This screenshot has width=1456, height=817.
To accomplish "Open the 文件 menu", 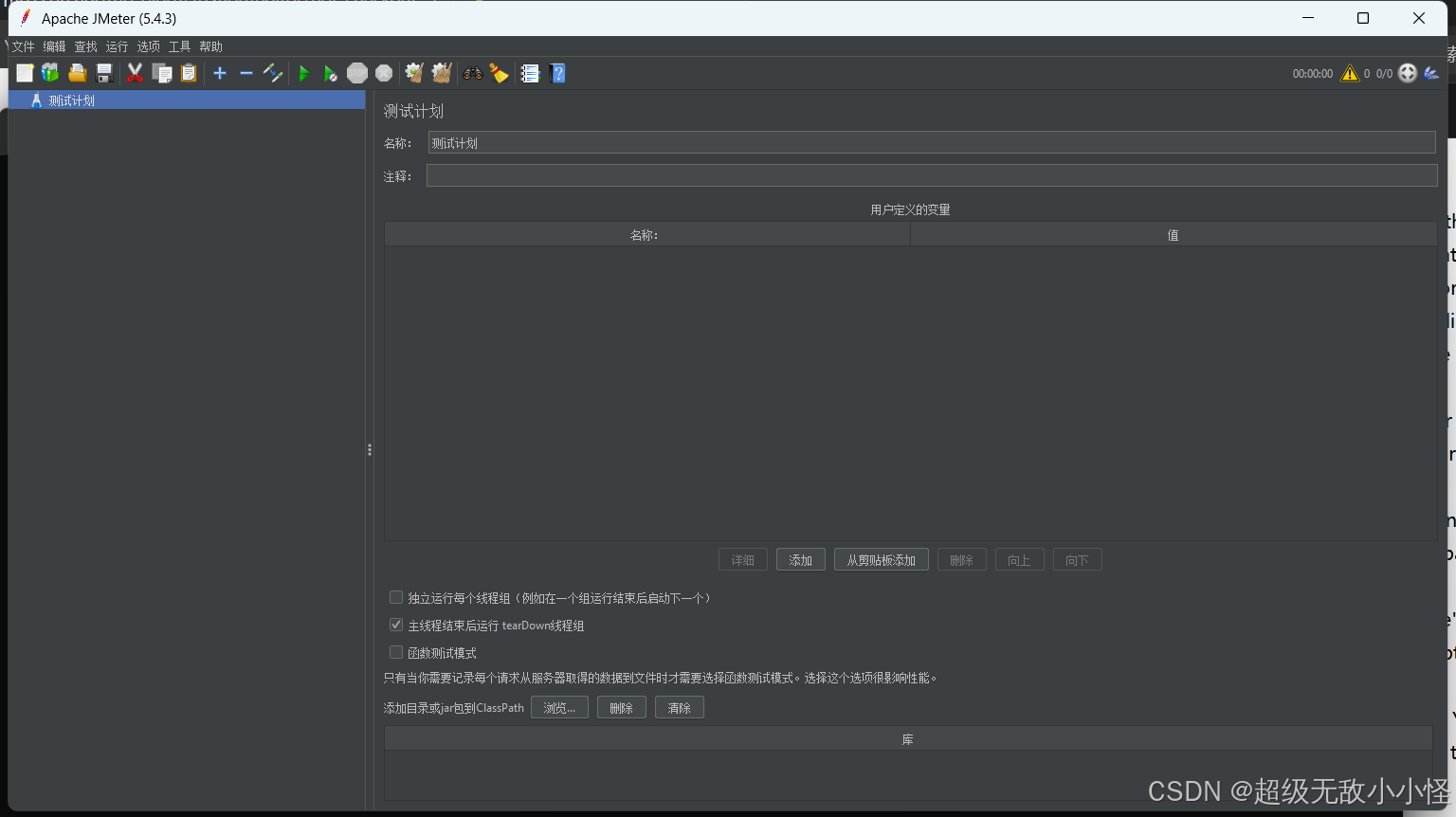I will tap(23, 46).
